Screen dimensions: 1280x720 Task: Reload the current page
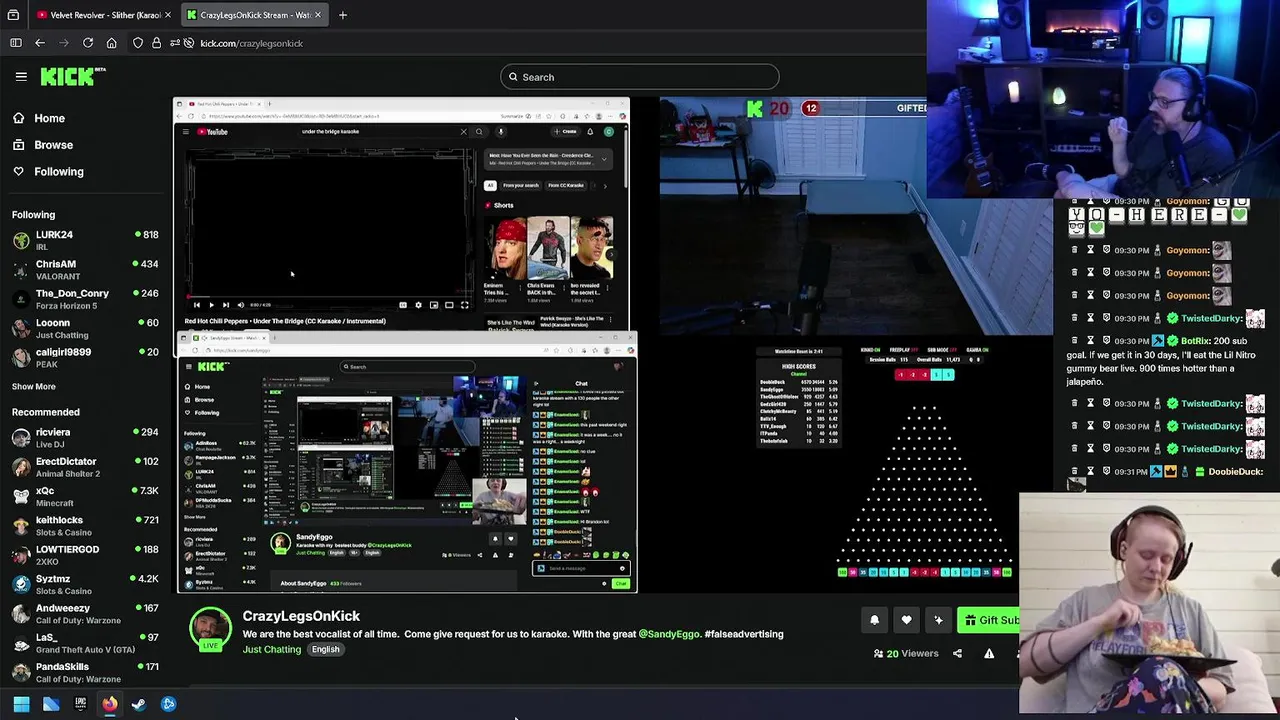click(x=88, y=43)
